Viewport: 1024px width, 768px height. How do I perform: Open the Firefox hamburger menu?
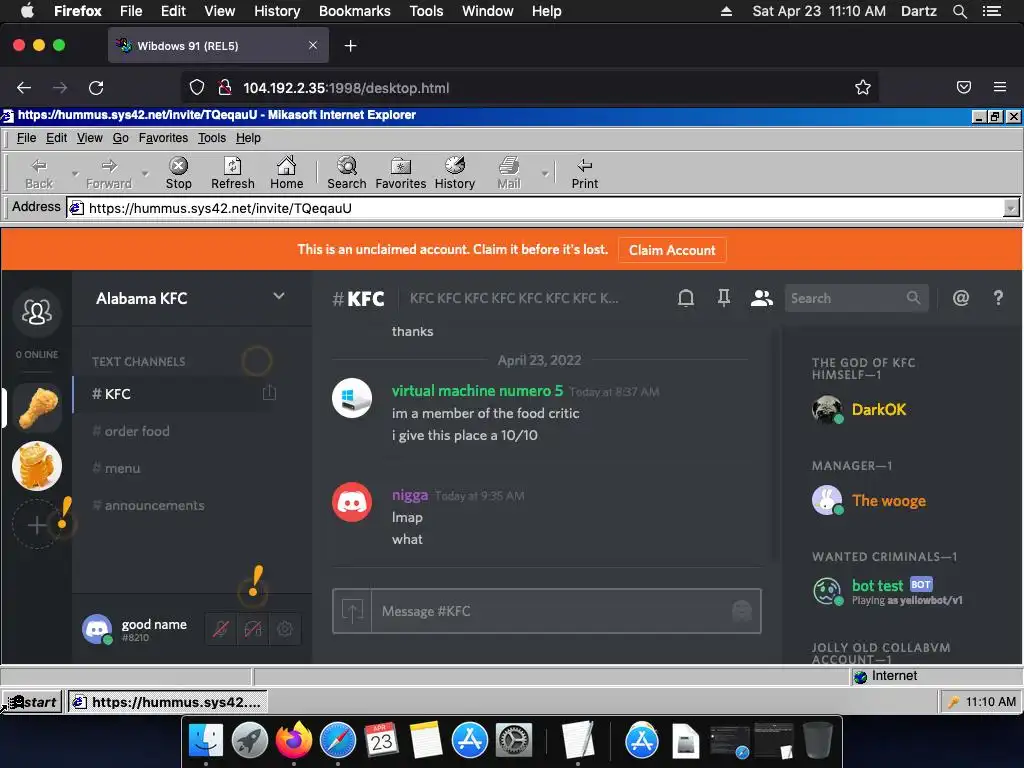(1000, 87)
